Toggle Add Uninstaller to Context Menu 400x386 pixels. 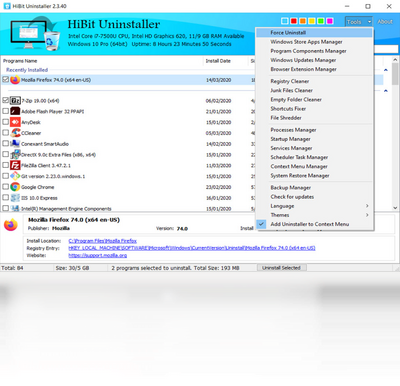(314, 224)
